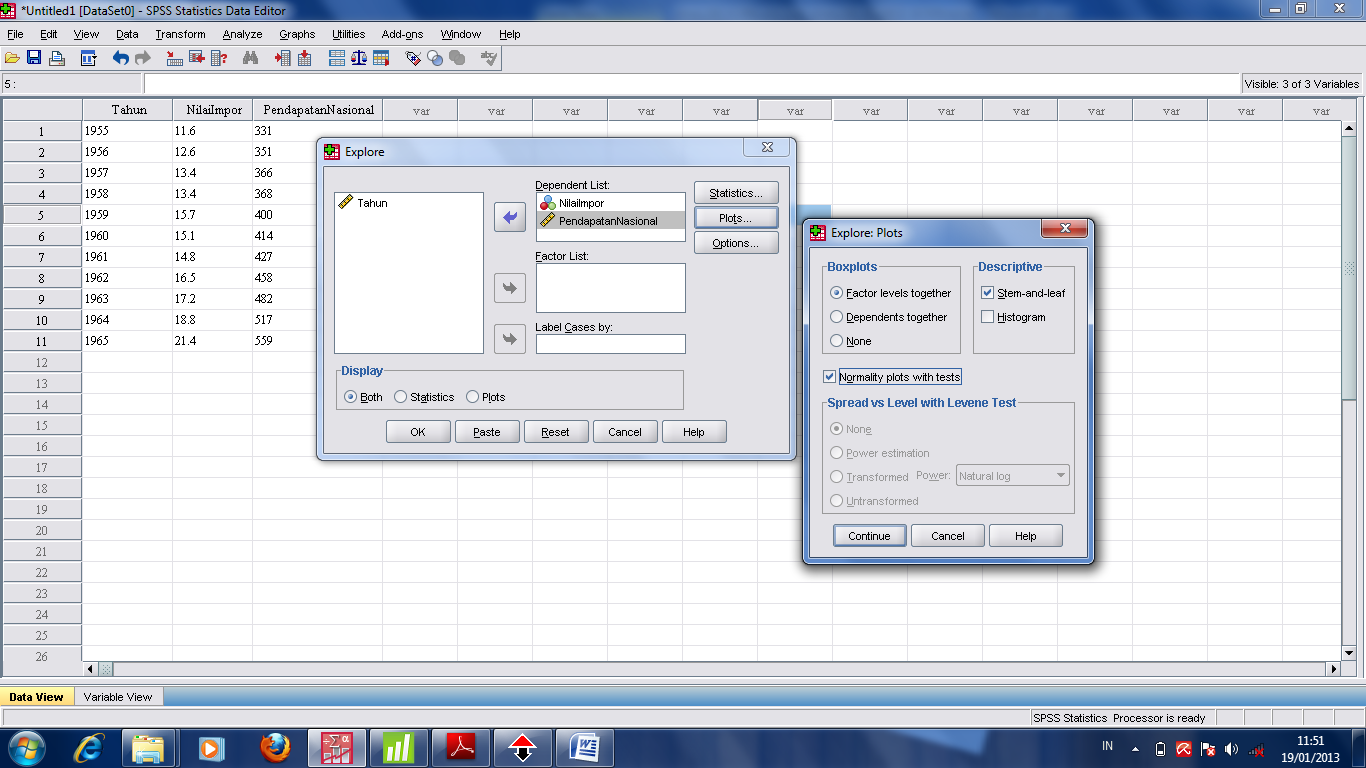
Task: Click the Label Cases by arrow button
Action: coord(510,338)
